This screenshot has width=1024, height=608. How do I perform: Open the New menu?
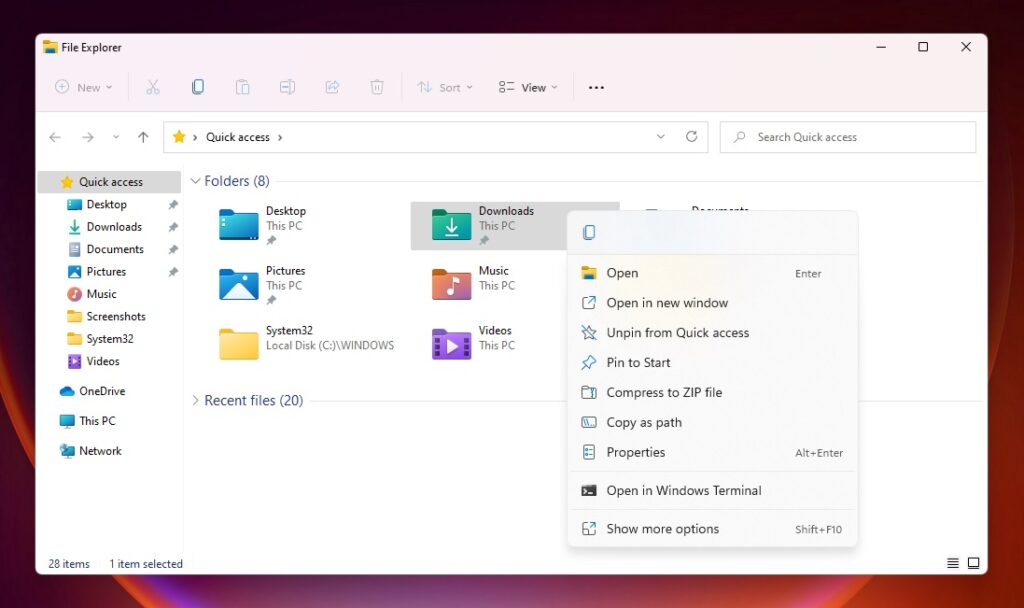click(x=82, y=88)
